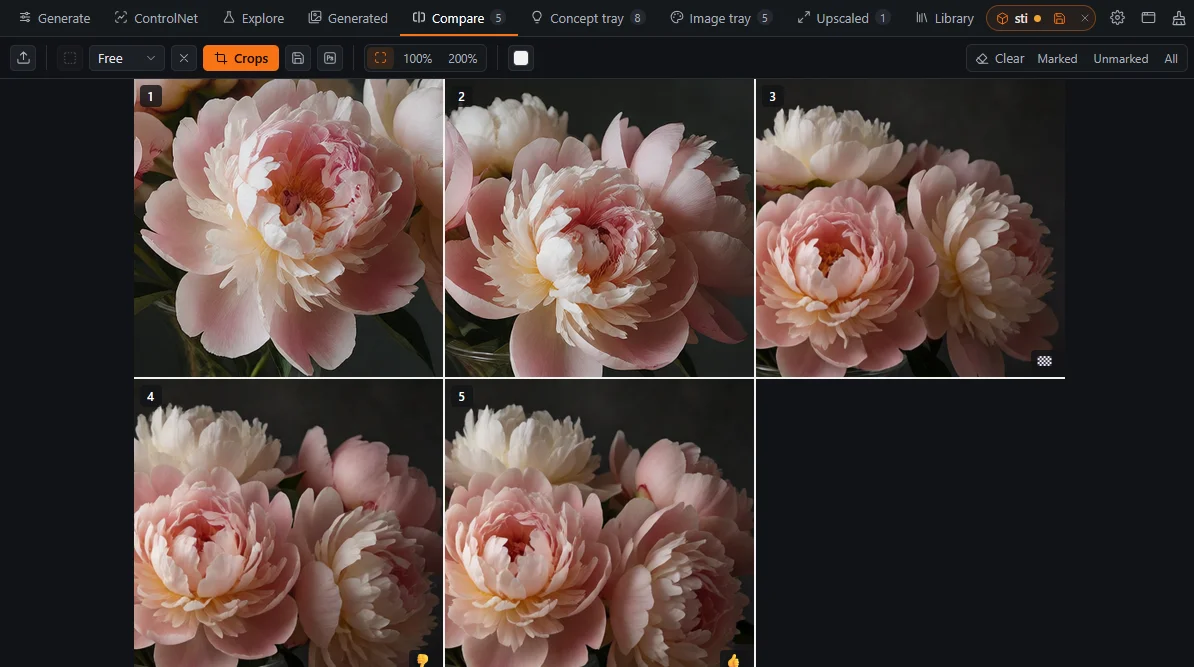Click the number 4 badge

click(150, 396)
